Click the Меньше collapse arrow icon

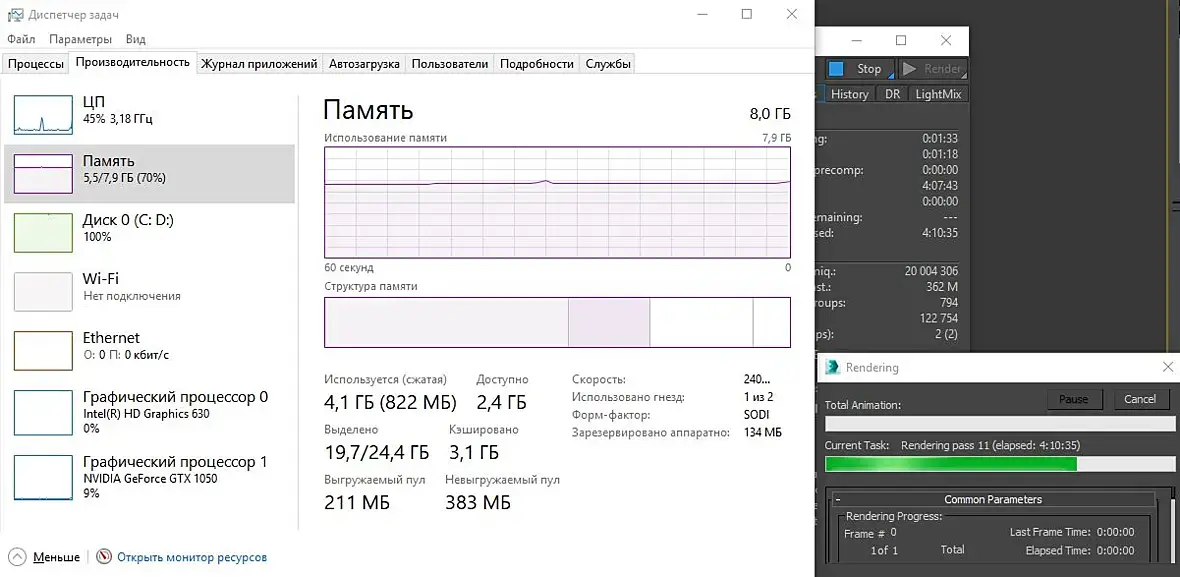(x=17, y=557)
